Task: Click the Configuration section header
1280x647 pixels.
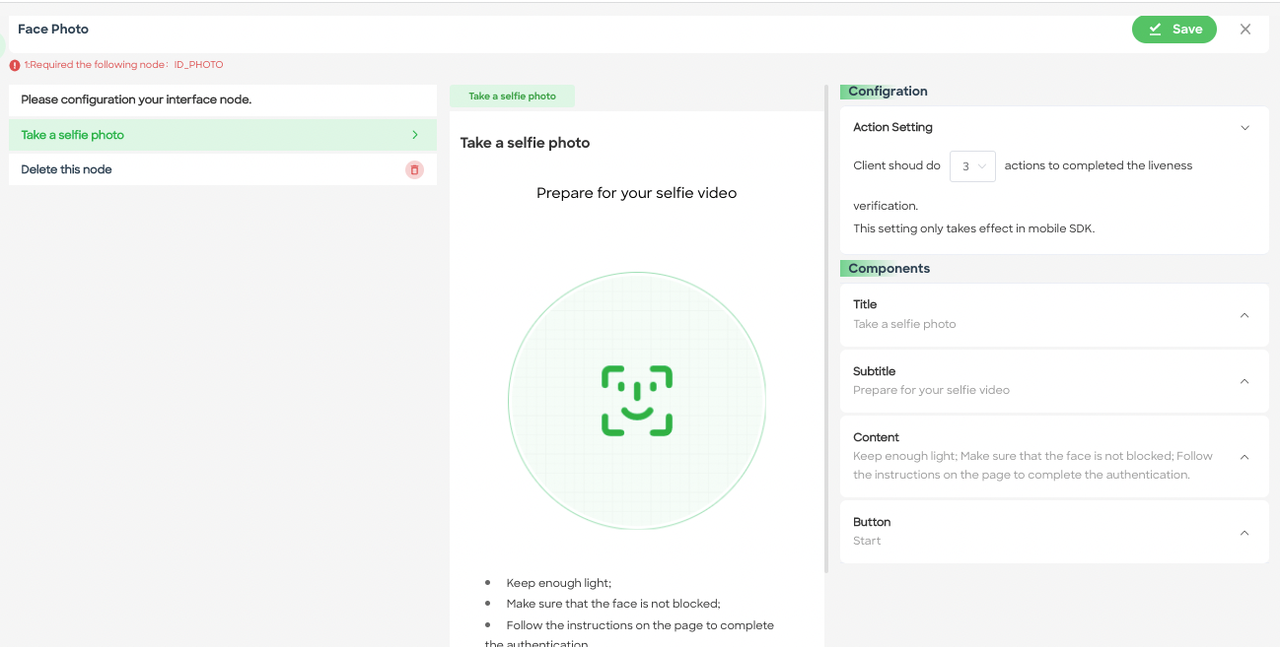Action: click(885, 91)
